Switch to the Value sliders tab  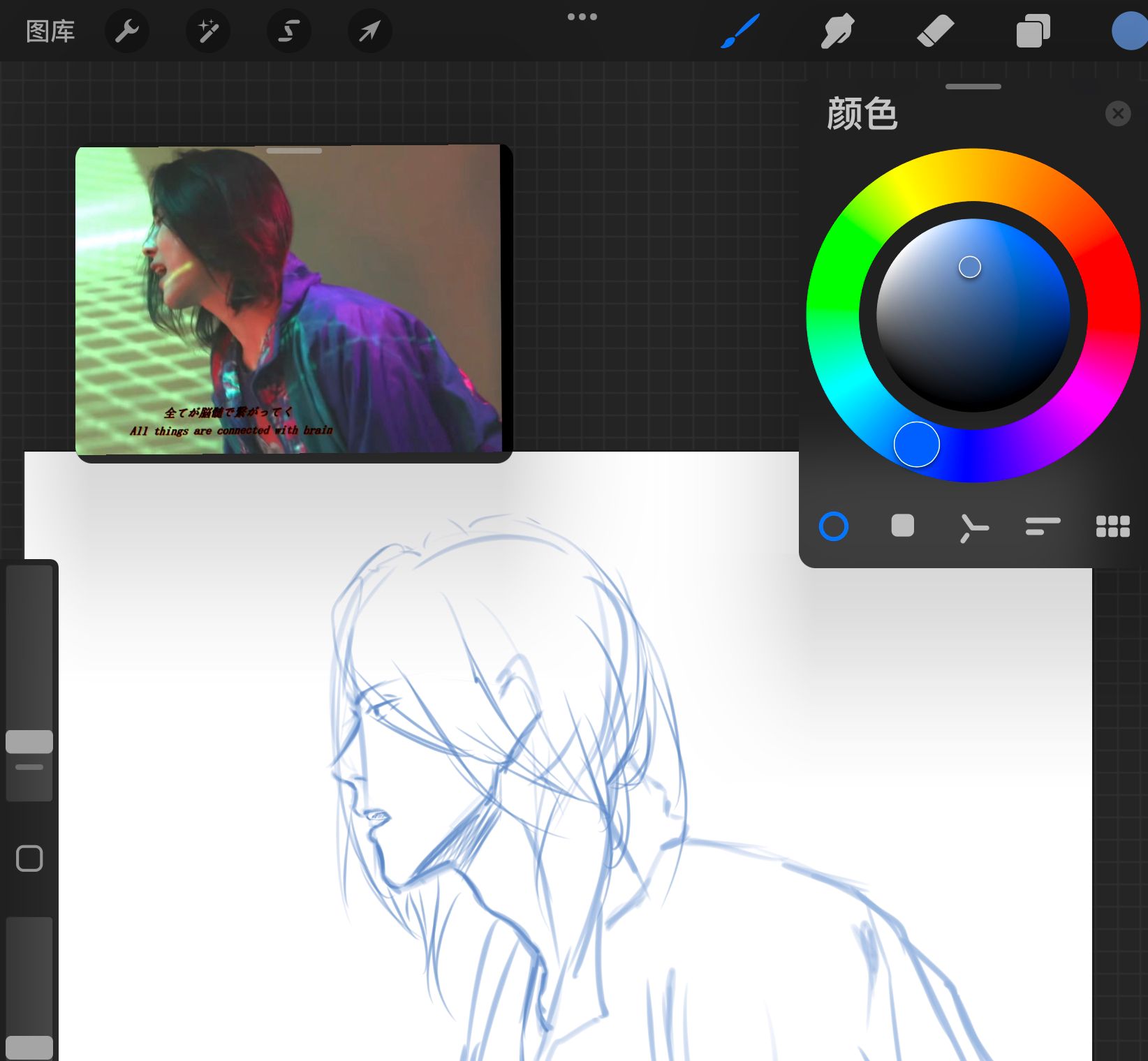coord(1043,526)
